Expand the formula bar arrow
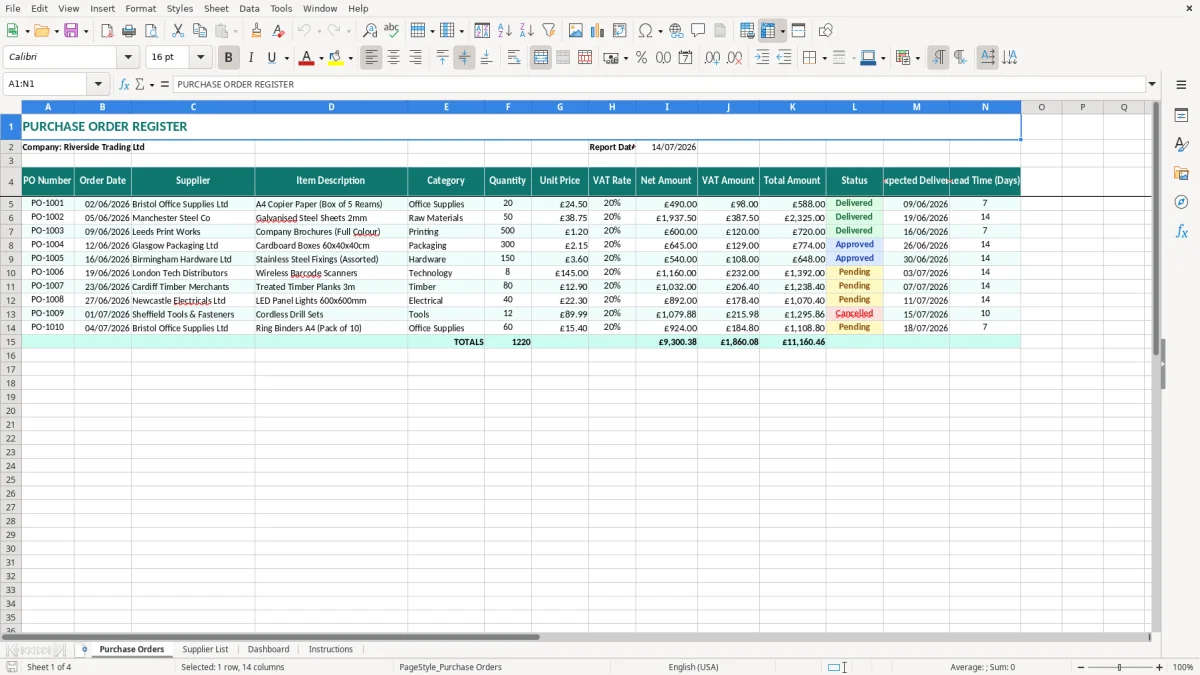 tap(1152, 84)
